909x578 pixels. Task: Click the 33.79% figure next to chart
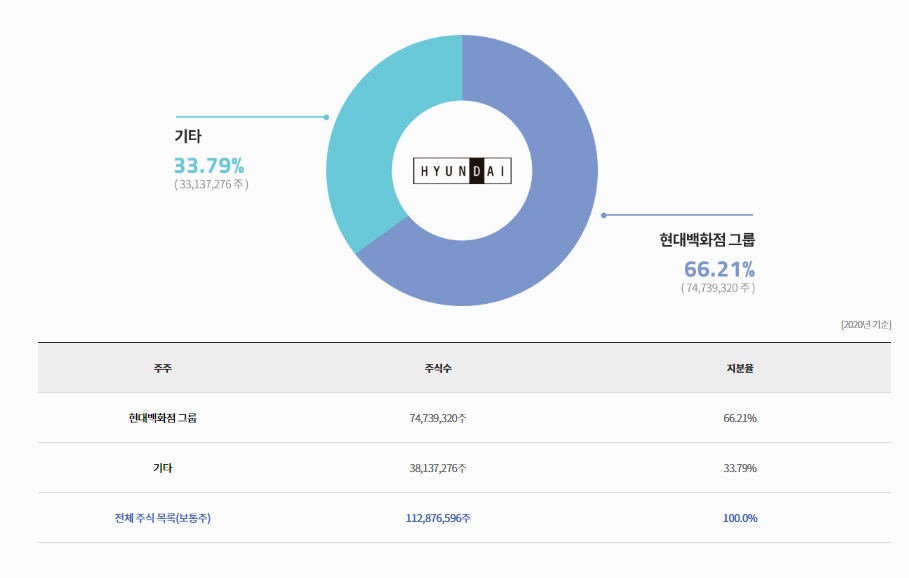coord(209,166)
